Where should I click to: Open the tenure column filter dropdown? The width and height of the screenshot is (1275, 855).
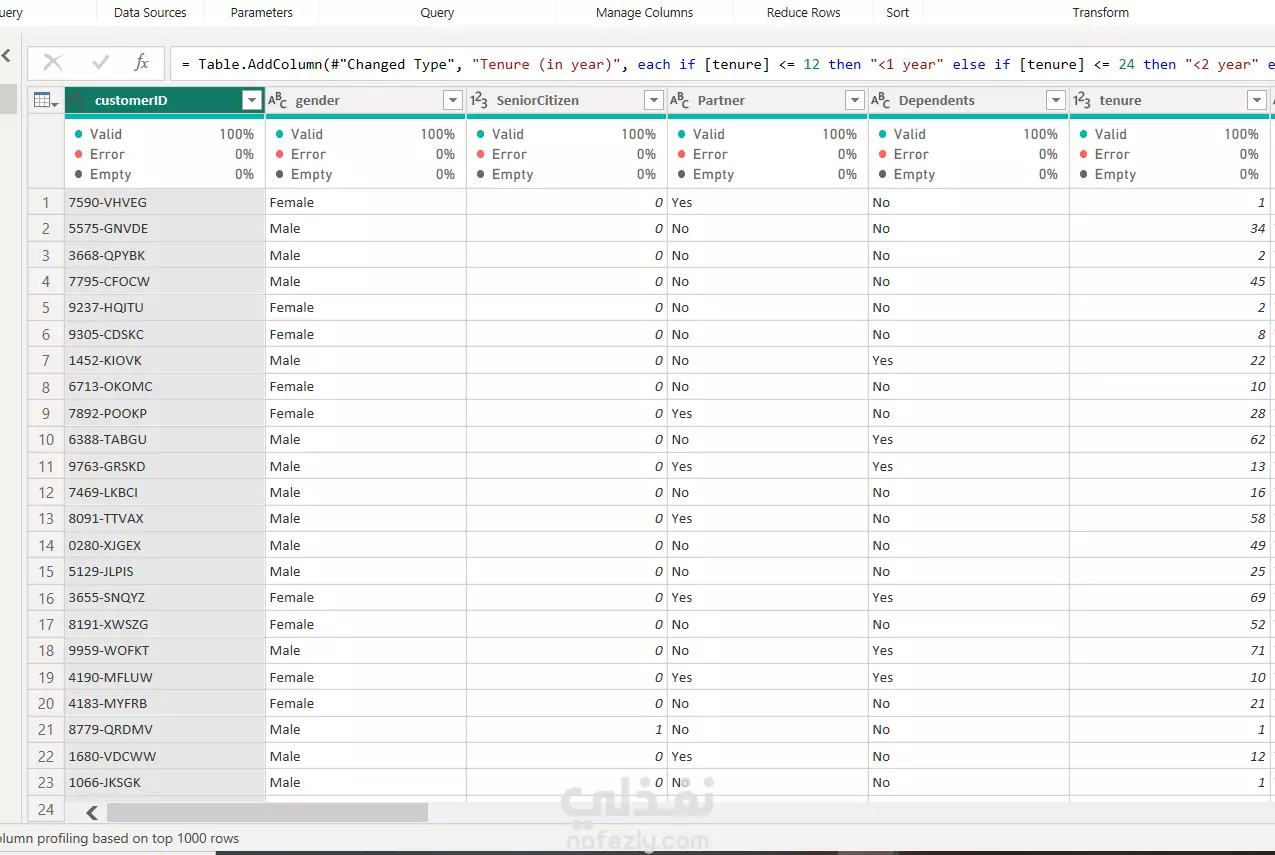click(1257, 100)
